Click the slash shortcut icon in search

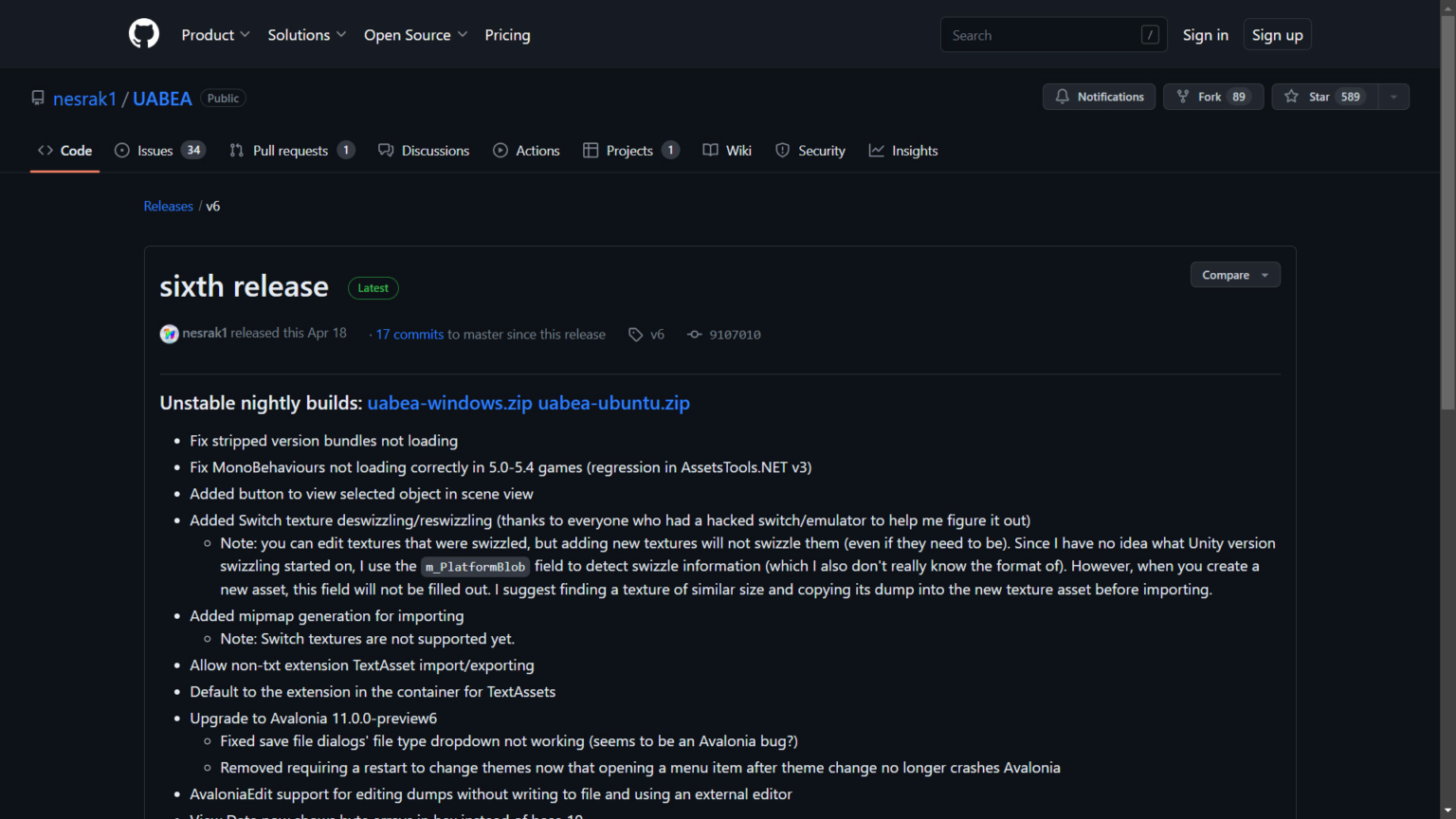pyautogui.click(x=1150, y=35)
